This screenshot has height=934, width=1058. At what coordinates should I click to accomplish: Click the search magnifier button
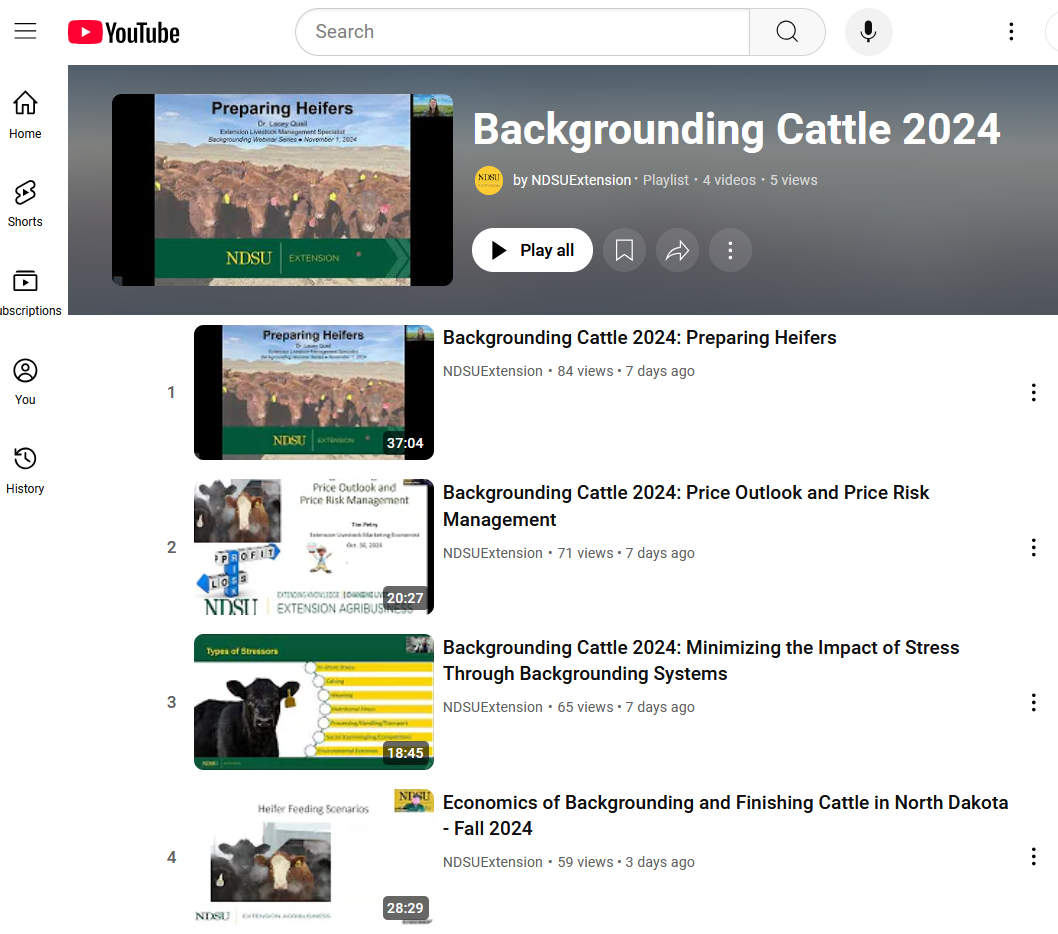tap(787, 32)
